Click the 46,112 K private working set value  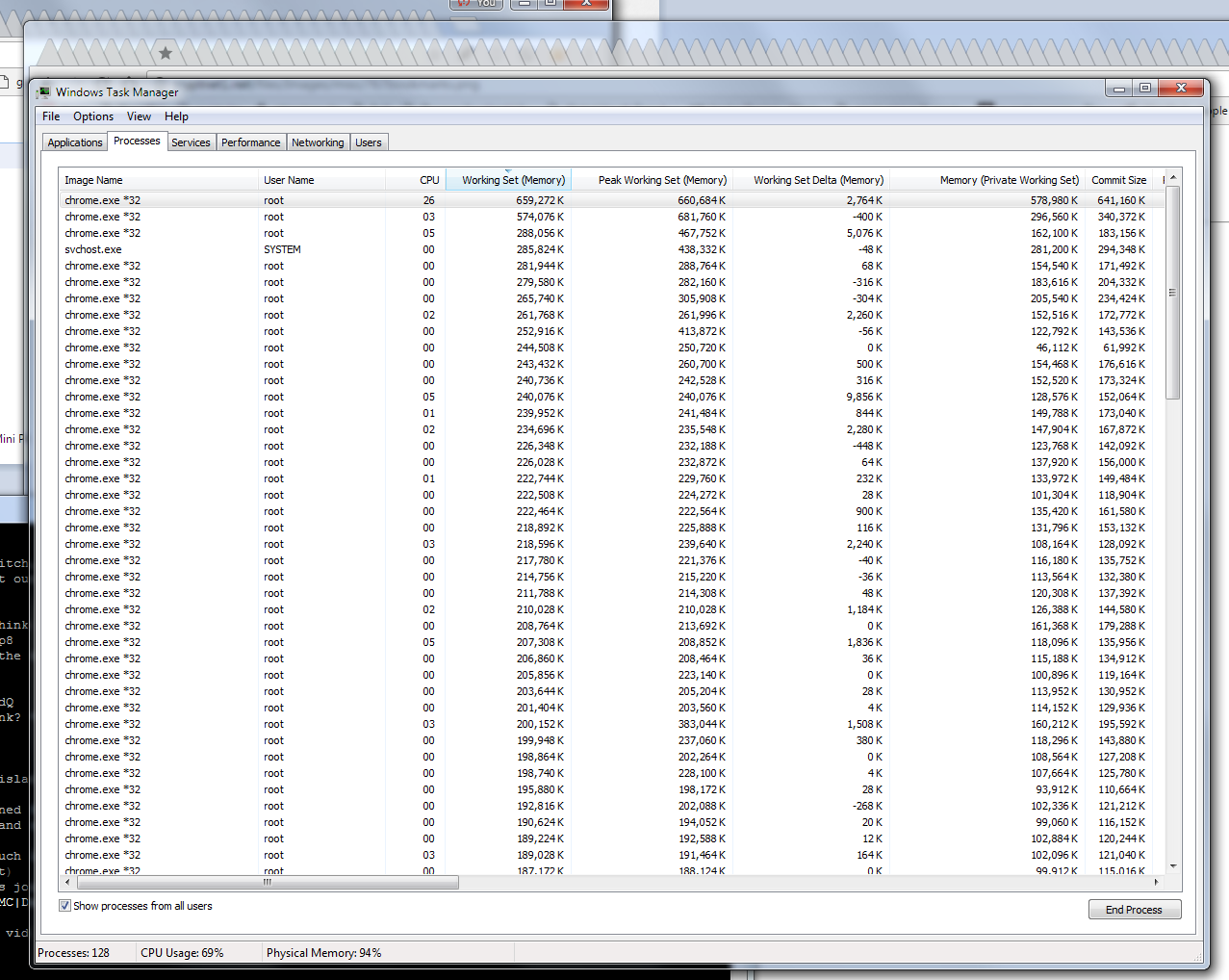pos(1057,348)
